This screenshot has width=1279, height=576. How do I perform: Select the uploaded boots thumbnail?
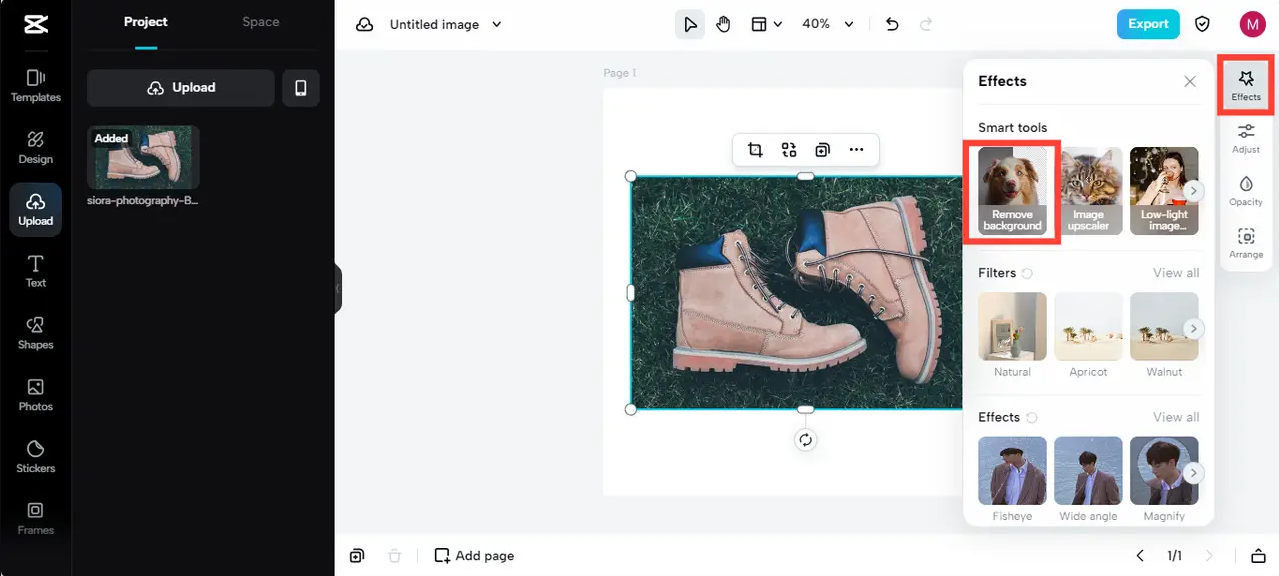pyautogui.click(x=143, y=157)
